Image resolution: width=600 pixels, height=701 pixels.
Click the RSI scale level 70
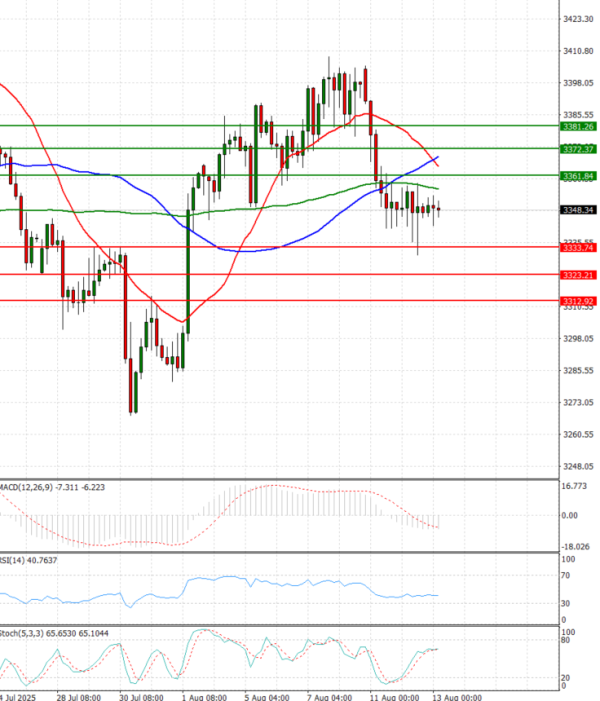(x=566, y=575)
